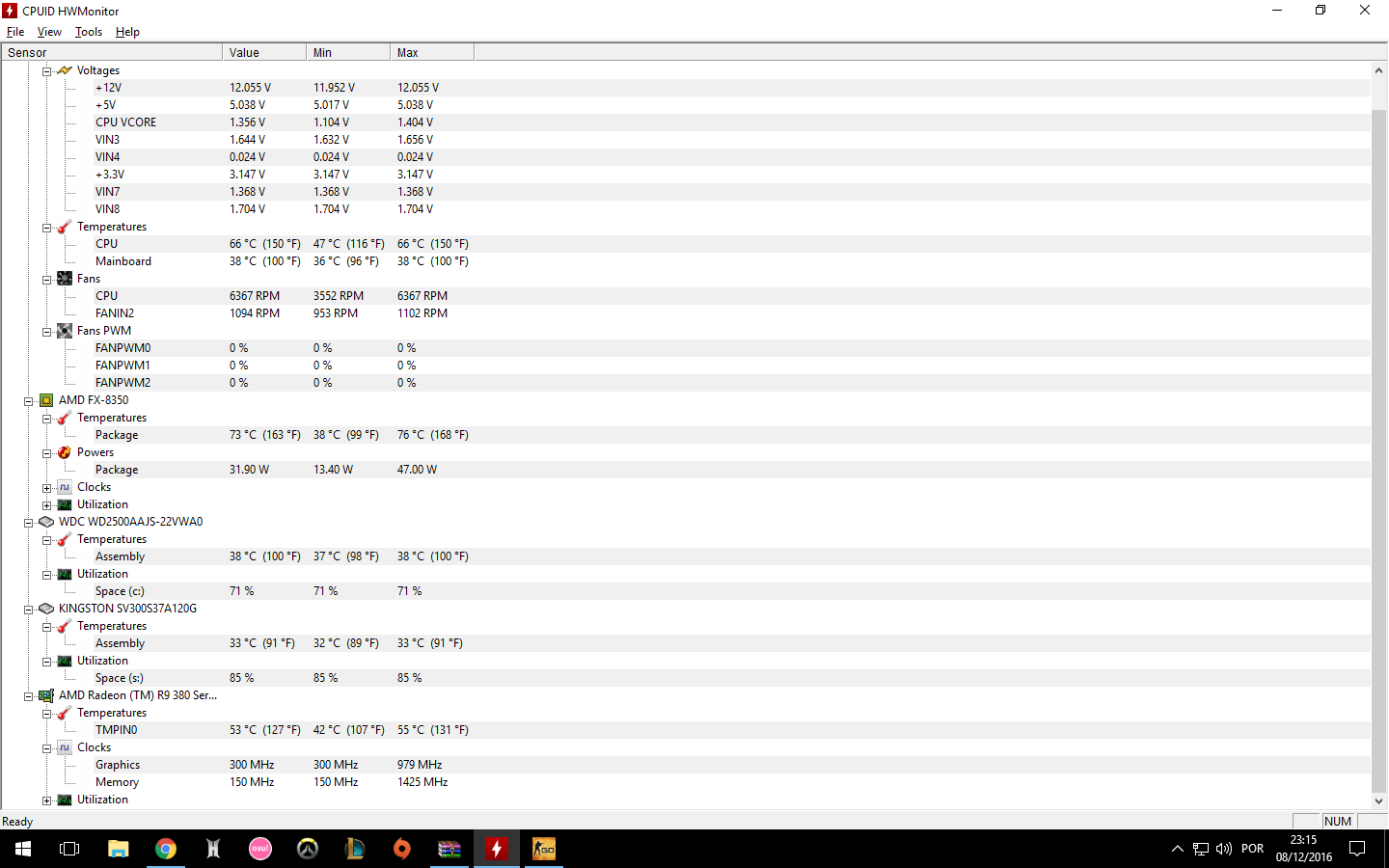Click the KINGSTON Utilization icon
This screenshot has width=1389, height=868.
click(x=65, y=661)
